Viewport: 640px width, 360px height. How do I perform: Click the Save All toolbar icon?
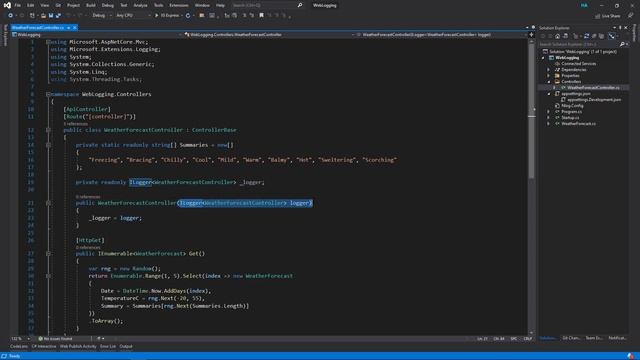(58, 16)
